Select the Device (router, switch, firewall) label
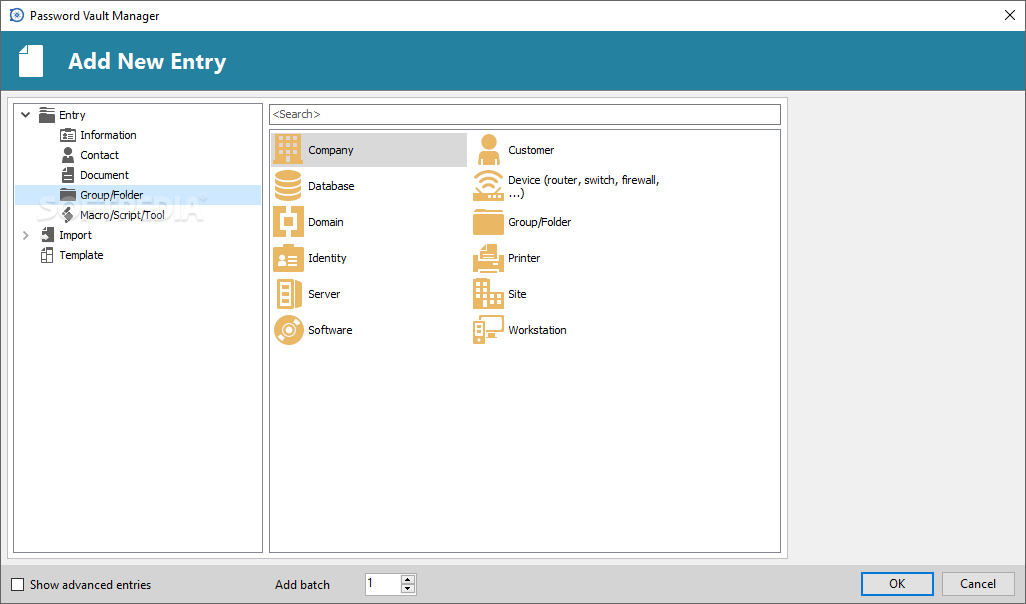Viewport: 1026px width, 604px height. pyautogui.click(x=584, y=187)
